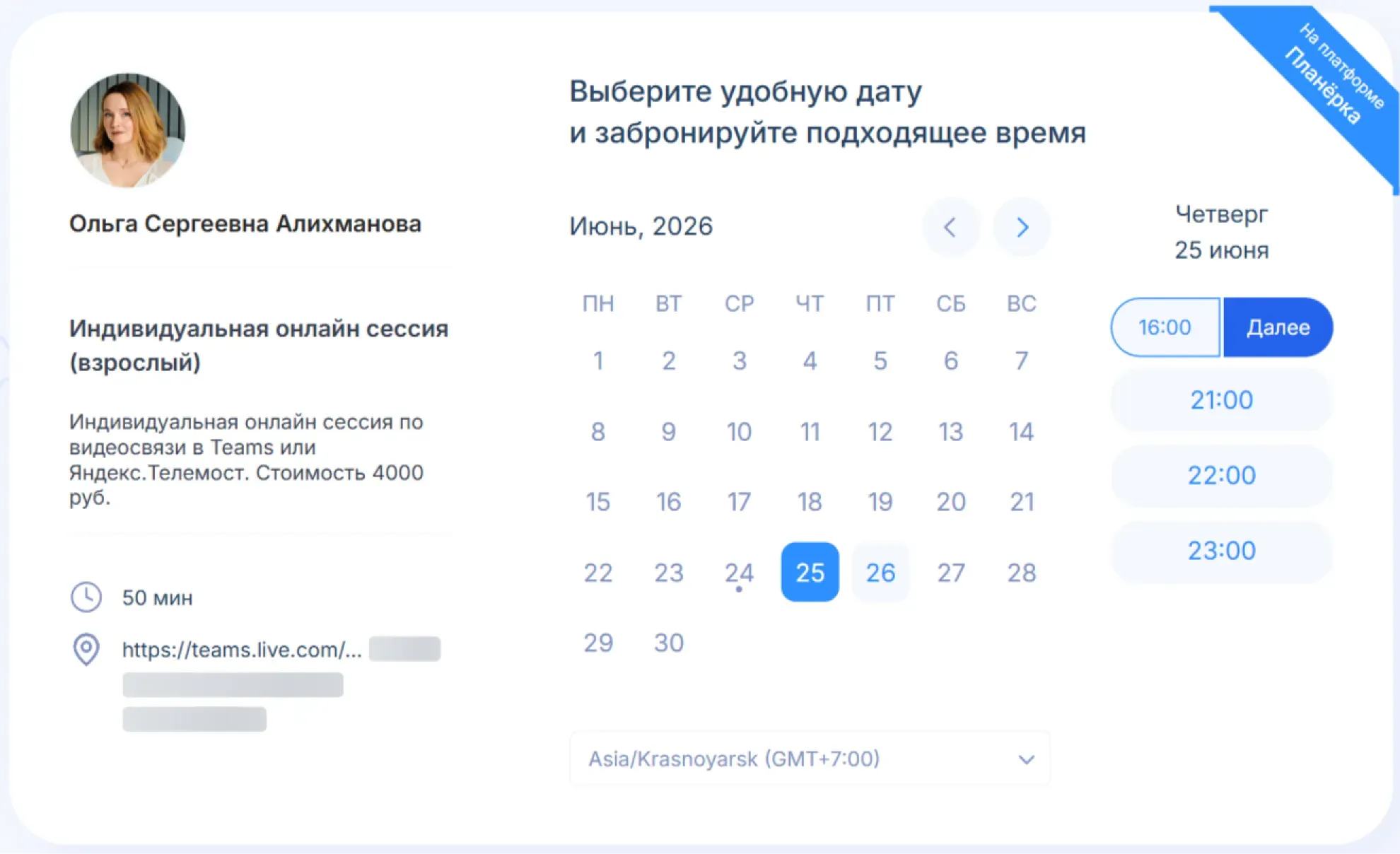Click date 14 in June calendar
This screenshot has height=854, width=1400.
point(1022,431)
